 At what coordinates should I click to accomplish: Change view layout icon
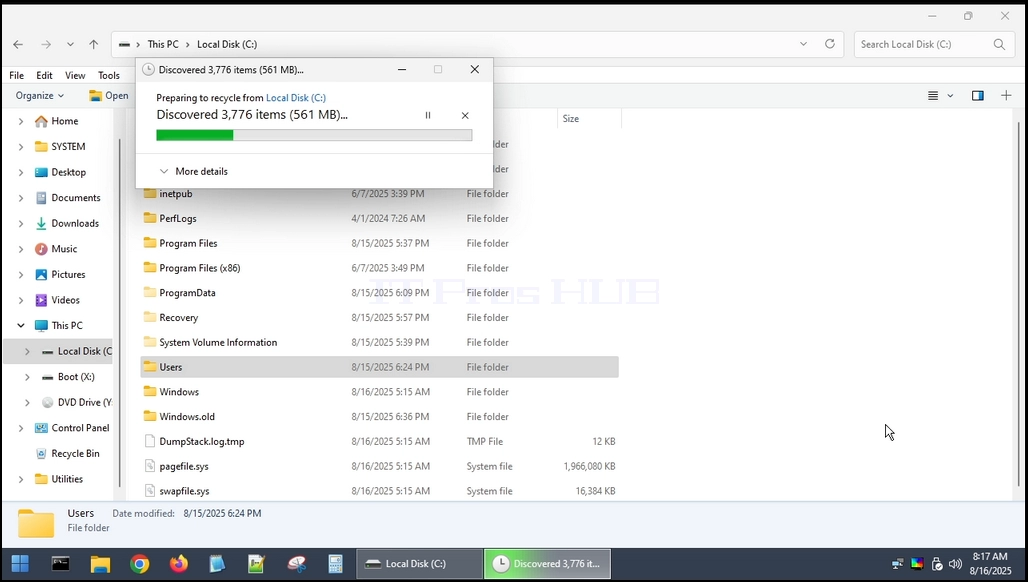click(933, 96)
